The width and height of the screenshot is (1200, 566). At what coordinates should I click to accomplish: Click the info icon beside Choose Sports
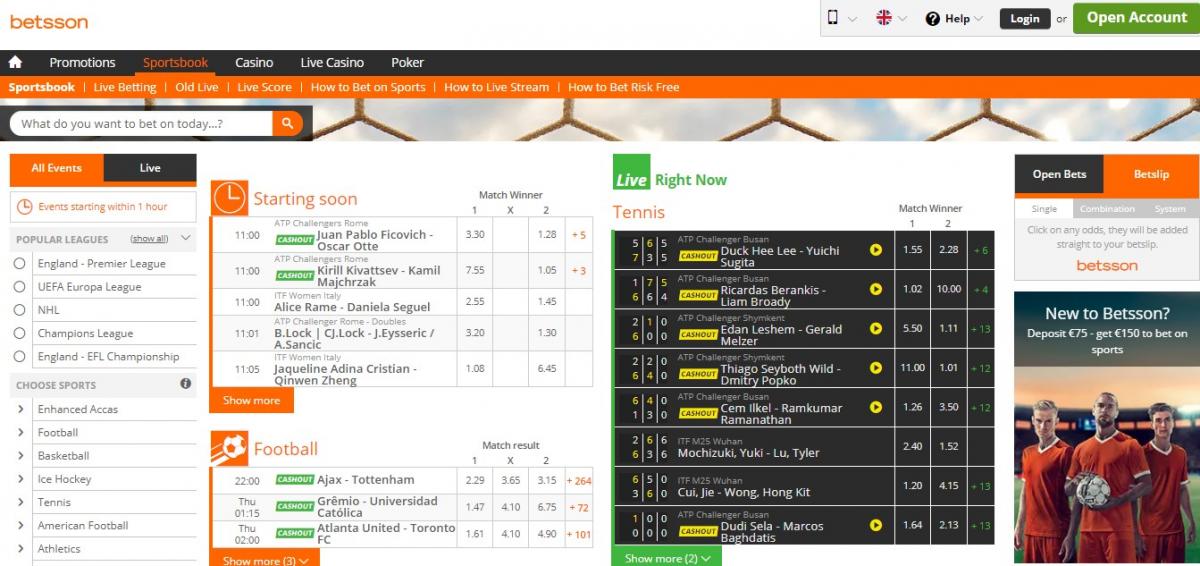point(185,384)
